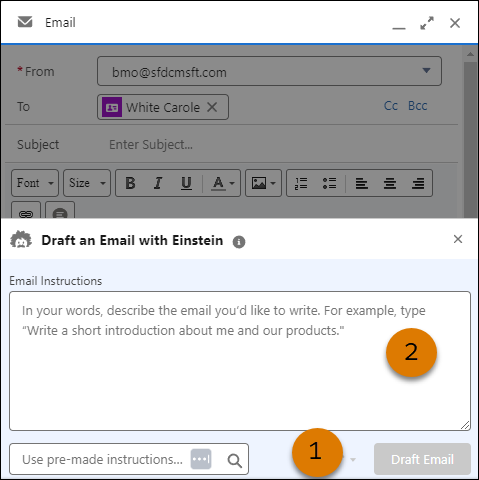Close the Draft with Einstein panel
479x480 pixels.
point(458,239)
